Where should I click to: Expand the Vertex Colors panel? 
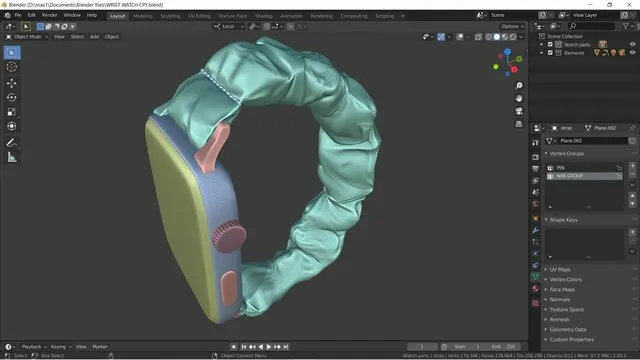[565, 280]
